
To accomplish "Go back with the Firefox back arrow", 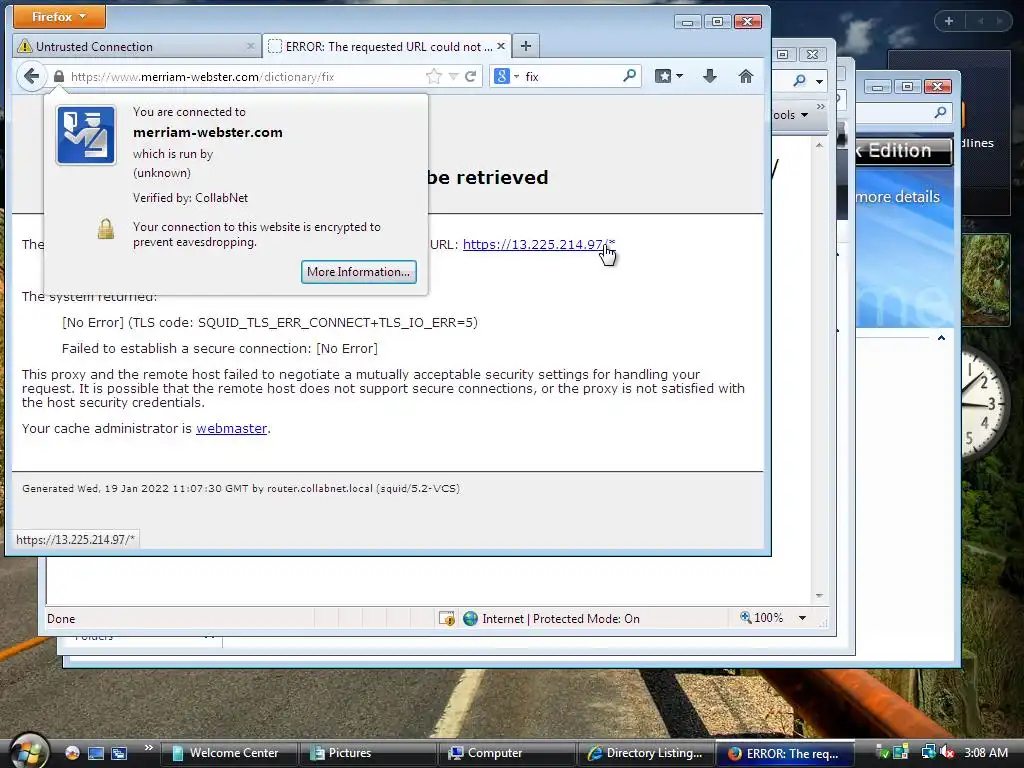I will point(31,76).
